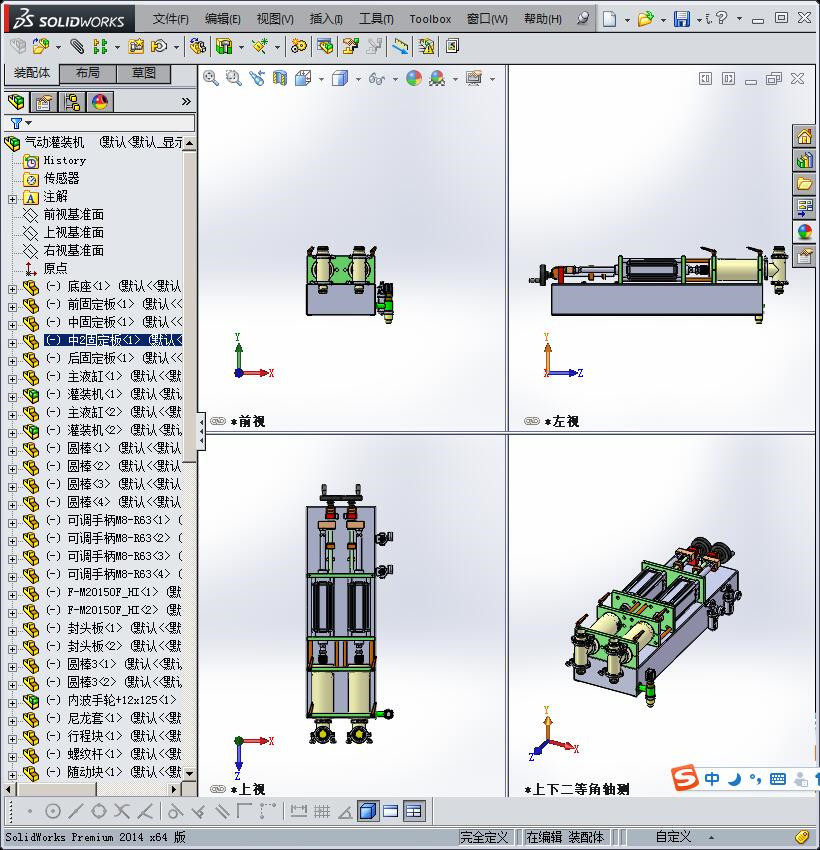Open the 编辑(E) menu
The image size is (820, 850).
pos(222,19)
